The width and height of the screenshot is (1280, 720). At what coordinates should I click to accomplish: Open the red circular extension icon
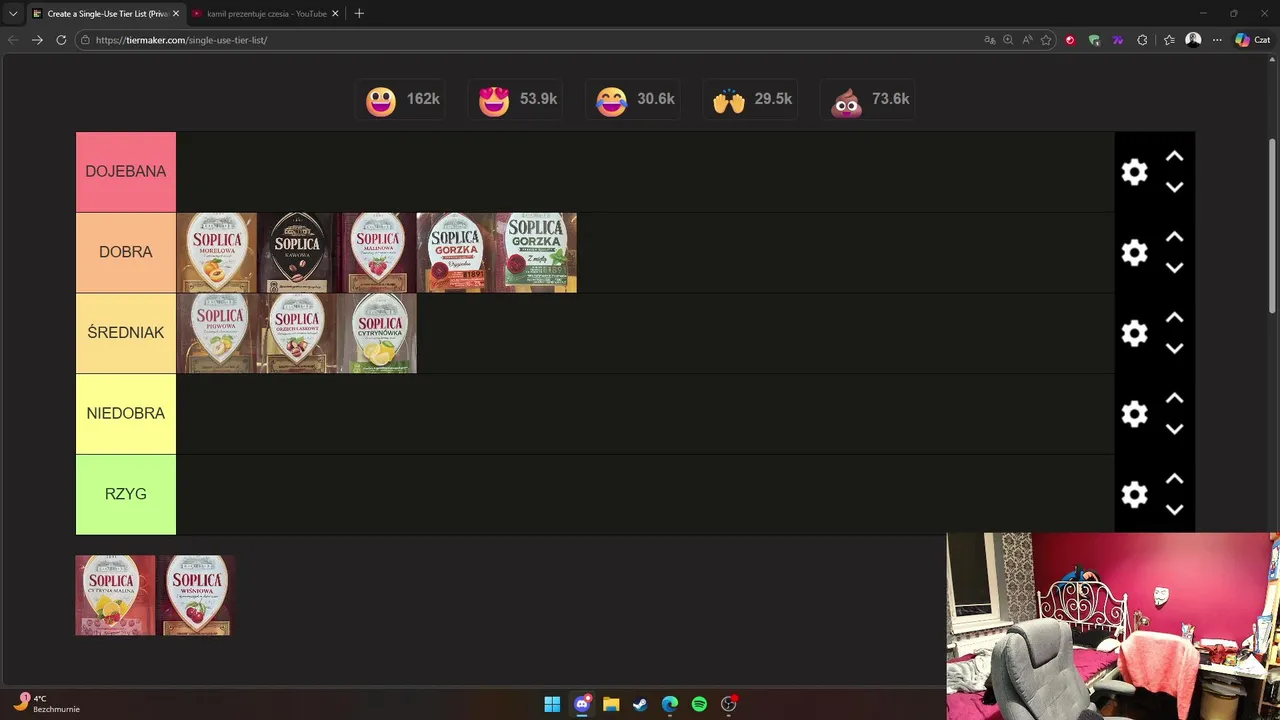point(1070,40)
